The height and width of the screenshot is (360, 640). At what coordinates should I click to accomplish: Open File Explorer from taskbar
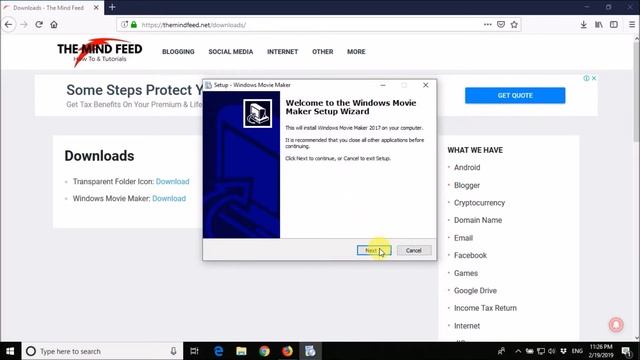click(241, 351)
